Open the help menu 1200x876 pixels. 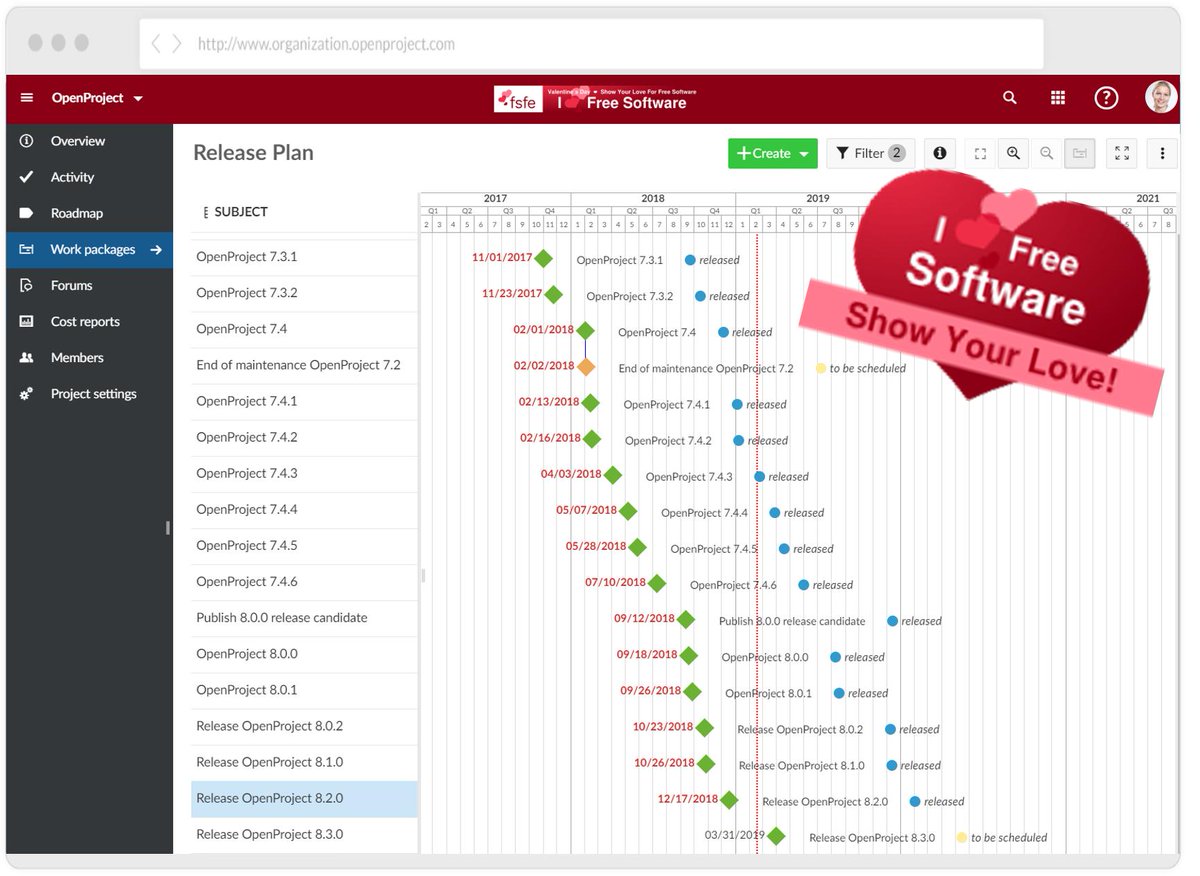coord(1106,97)
